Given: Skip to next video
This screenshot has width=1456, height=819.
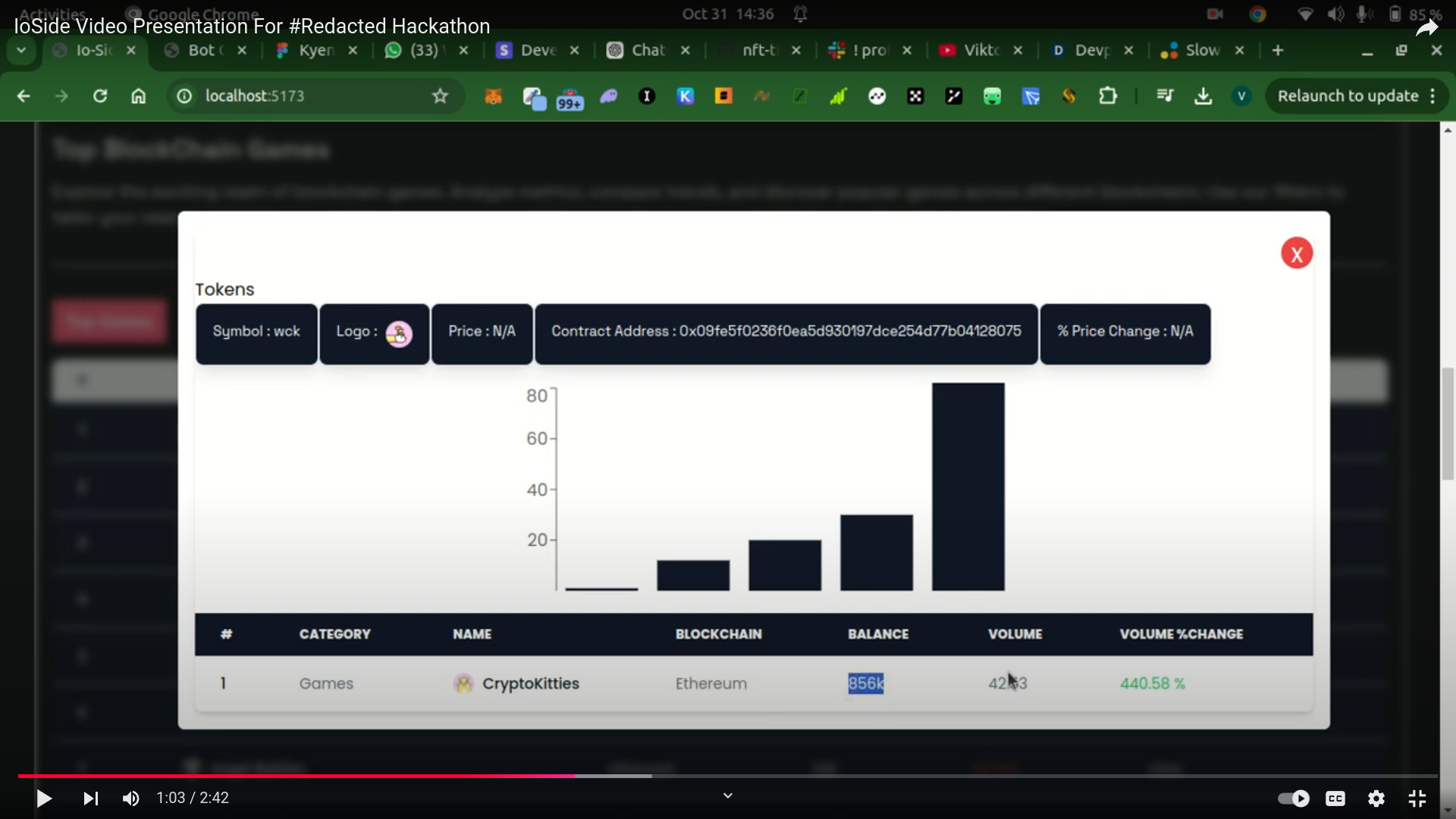Looking at the screenshot, I should (x=90, y=798).
